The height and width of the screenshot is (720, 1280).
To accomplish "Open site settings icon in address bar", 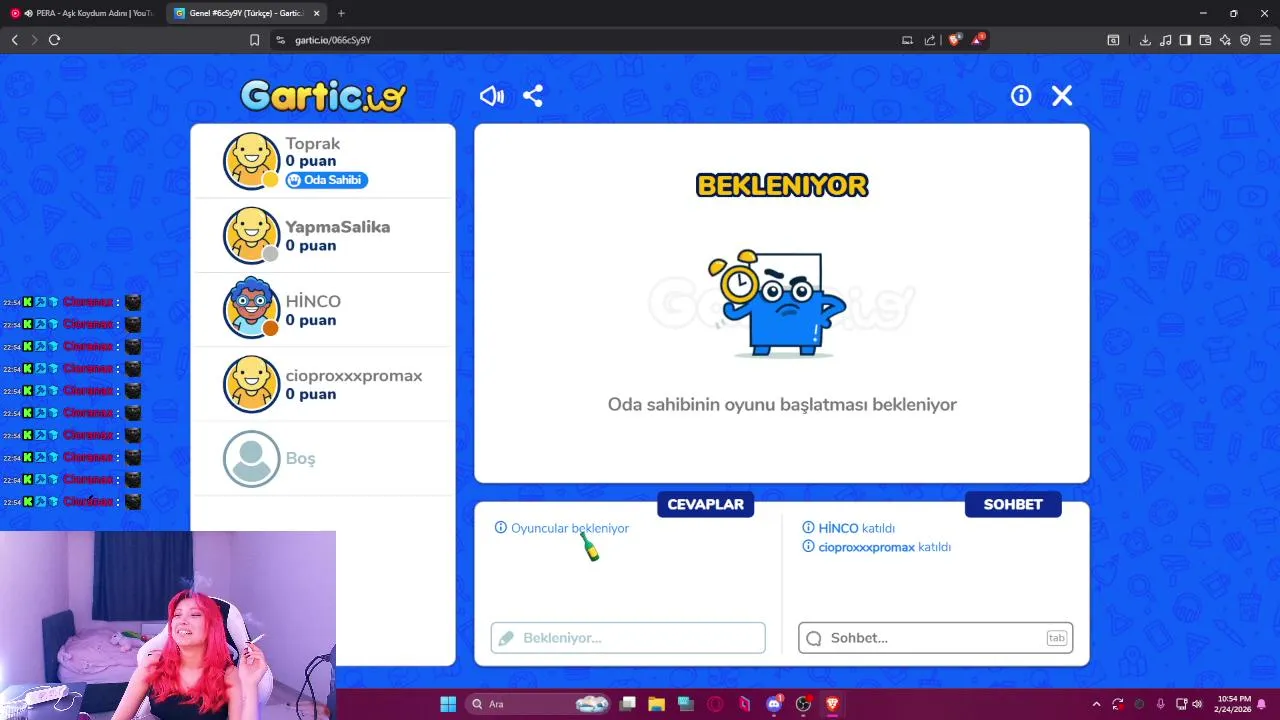I will pyautogui.click(x=280, y=40).
